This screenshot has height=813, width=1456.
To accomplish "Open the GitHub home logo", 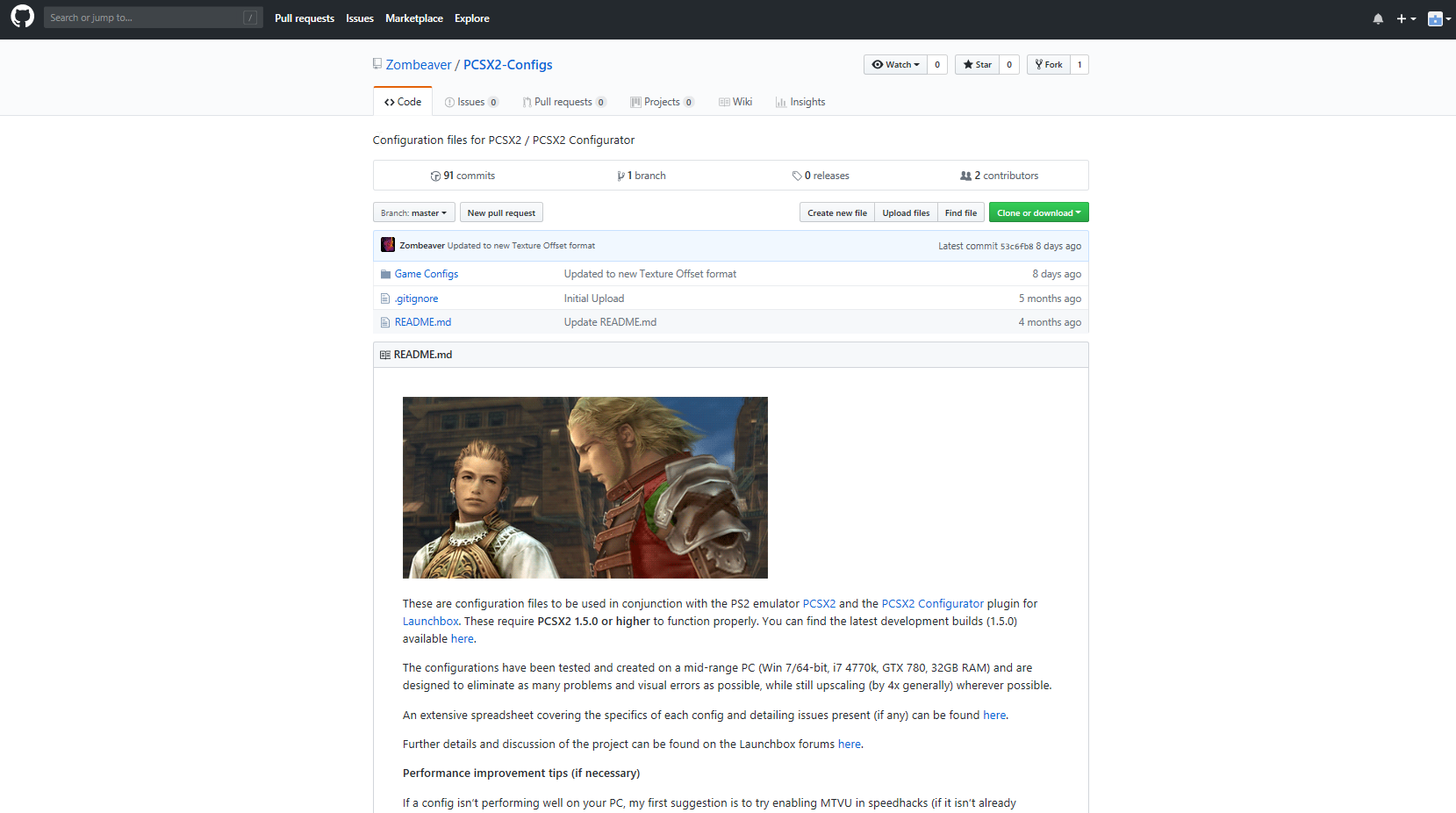I will click(22, 17).
